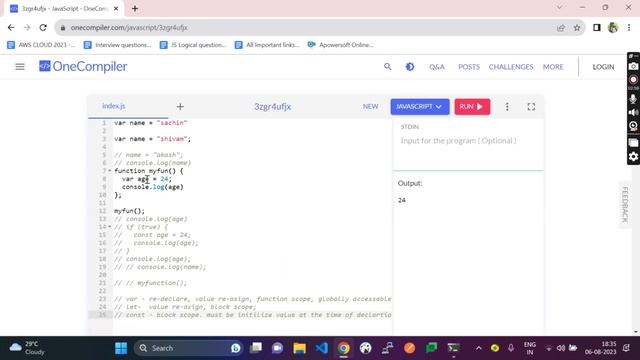Open AWS CLOUD 2023 bookmark

(41, 45)
